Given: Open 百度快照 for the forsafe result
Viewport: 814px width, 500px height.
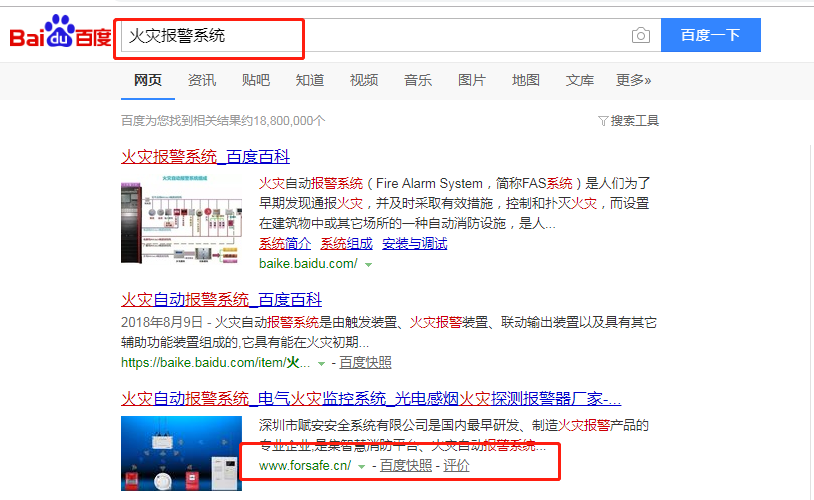Looking at the screenshot, I should [x=406, y=466].
